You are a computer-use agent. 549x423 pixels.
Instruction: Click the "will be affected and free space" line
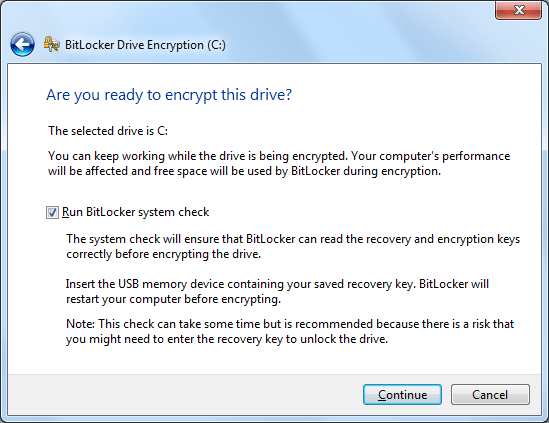pos(244,171)
